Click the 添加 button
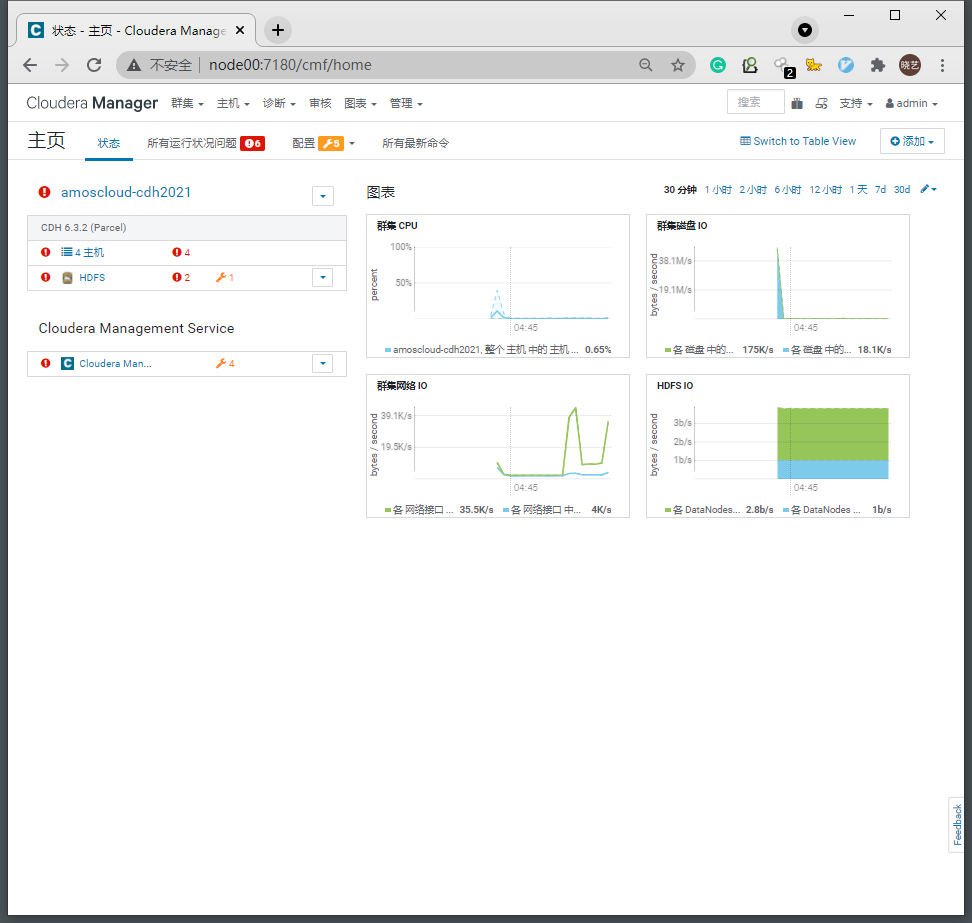 tap(912, 141)
